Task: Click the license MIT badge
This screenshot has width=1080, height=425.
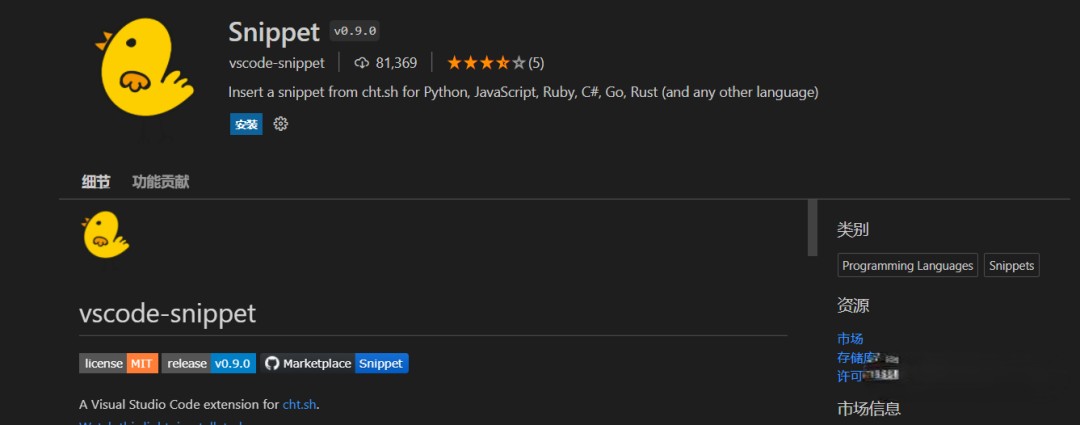Action: [x=118, y=363]
